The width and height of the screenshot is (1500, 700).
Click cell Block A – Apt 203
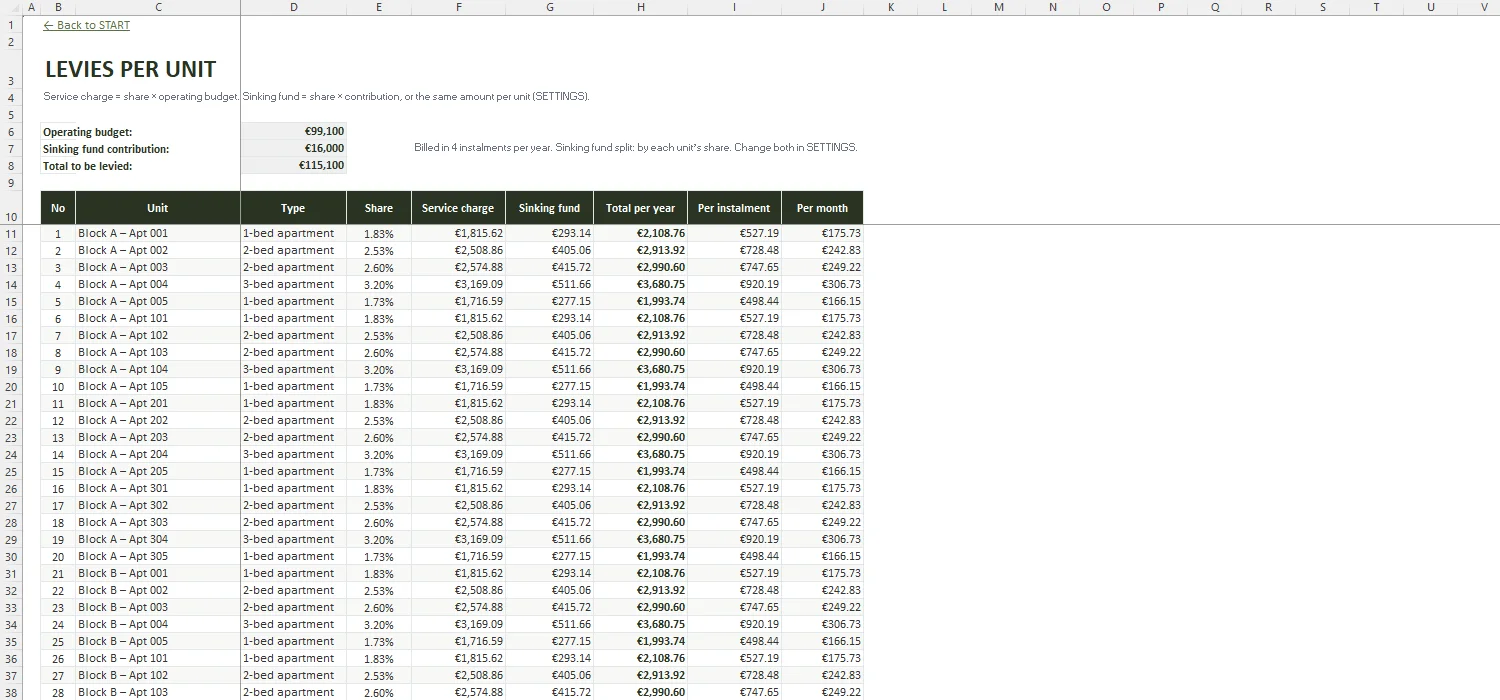158,437
